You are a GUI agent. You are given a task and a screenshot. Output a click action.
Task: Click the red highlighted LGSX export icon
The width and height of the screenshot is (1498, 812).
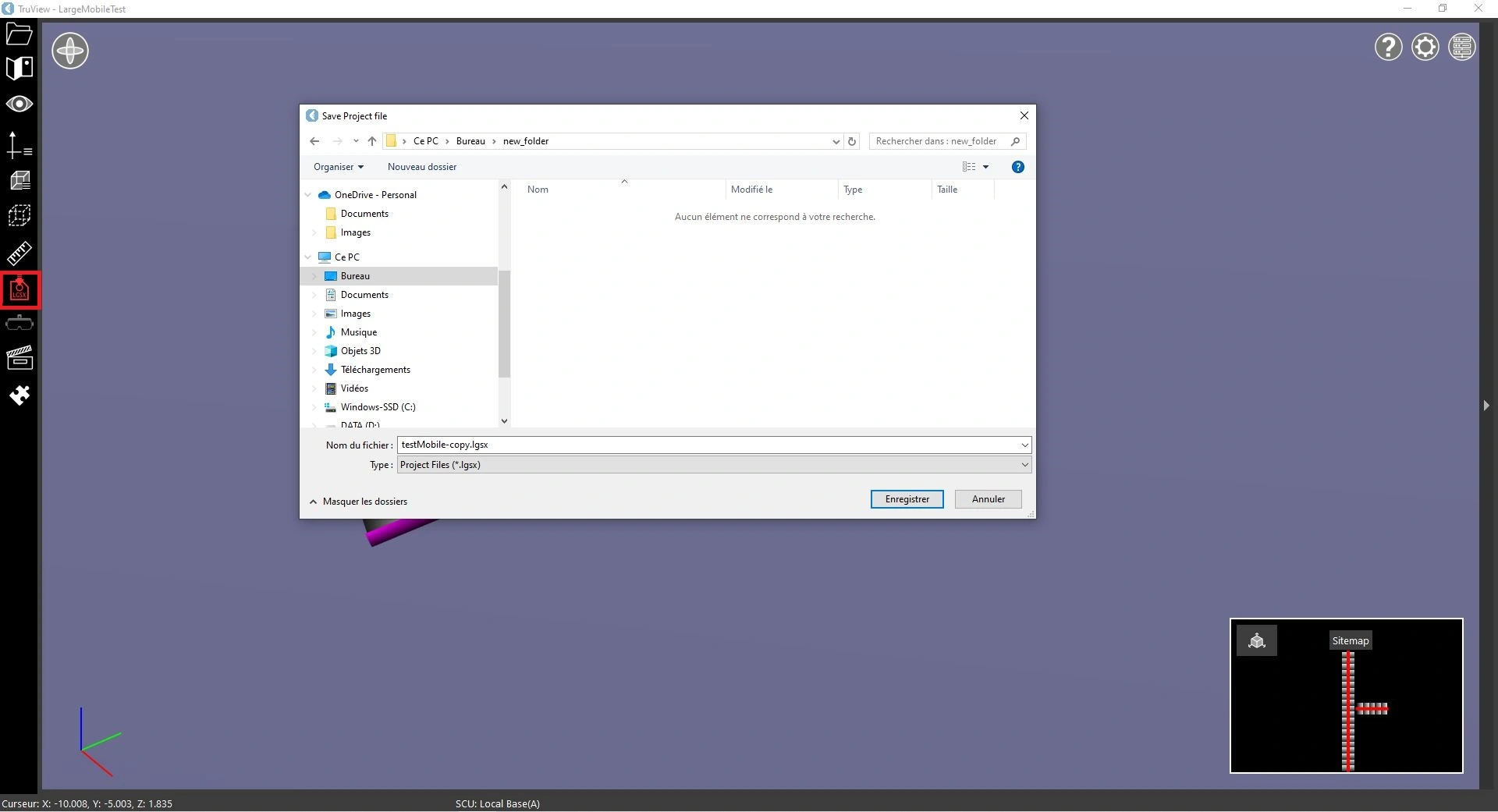(x=19, y=290)
